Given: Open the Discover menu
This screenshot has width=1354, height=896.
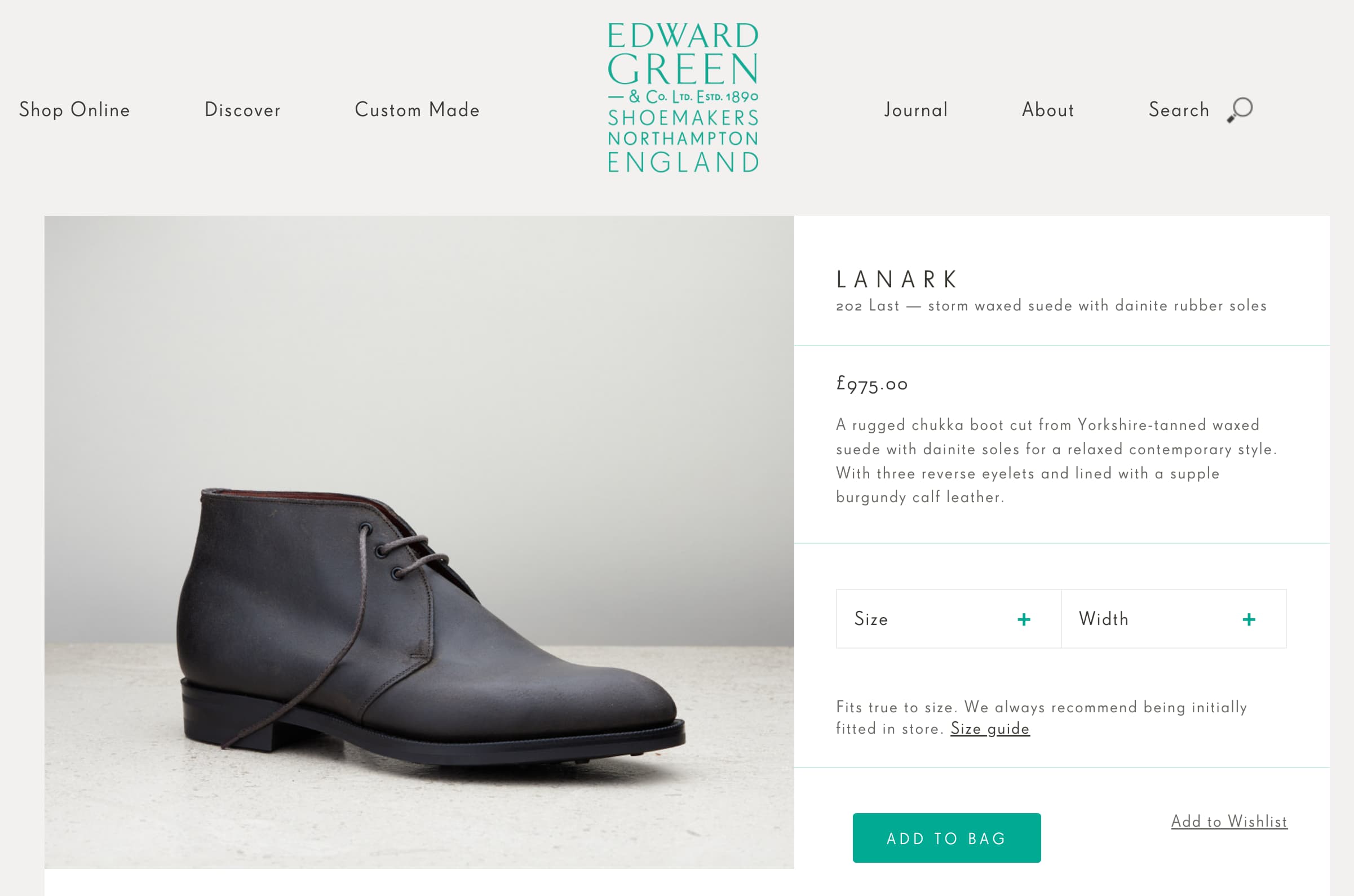Looking at the screenshot, I should 242,110.
